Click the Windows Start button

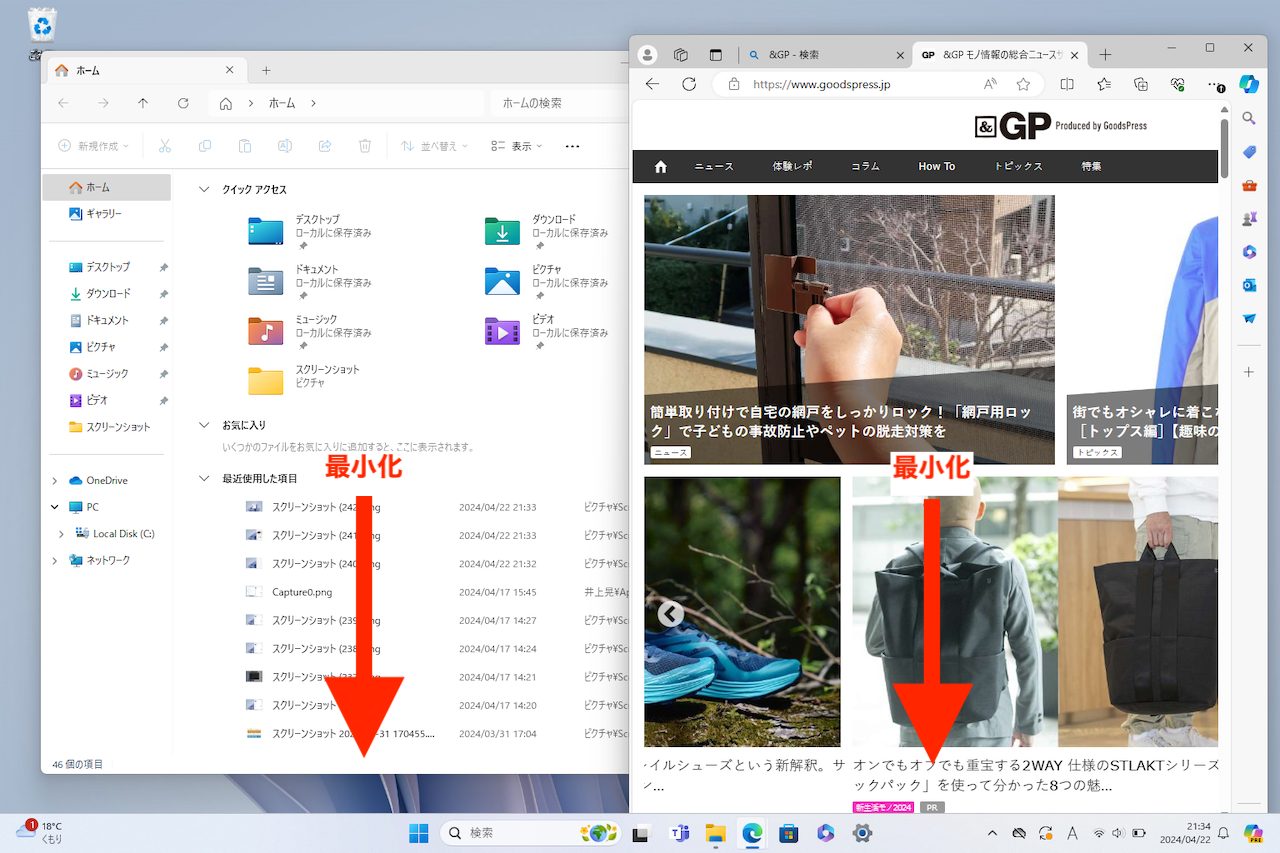coord(419,833)
